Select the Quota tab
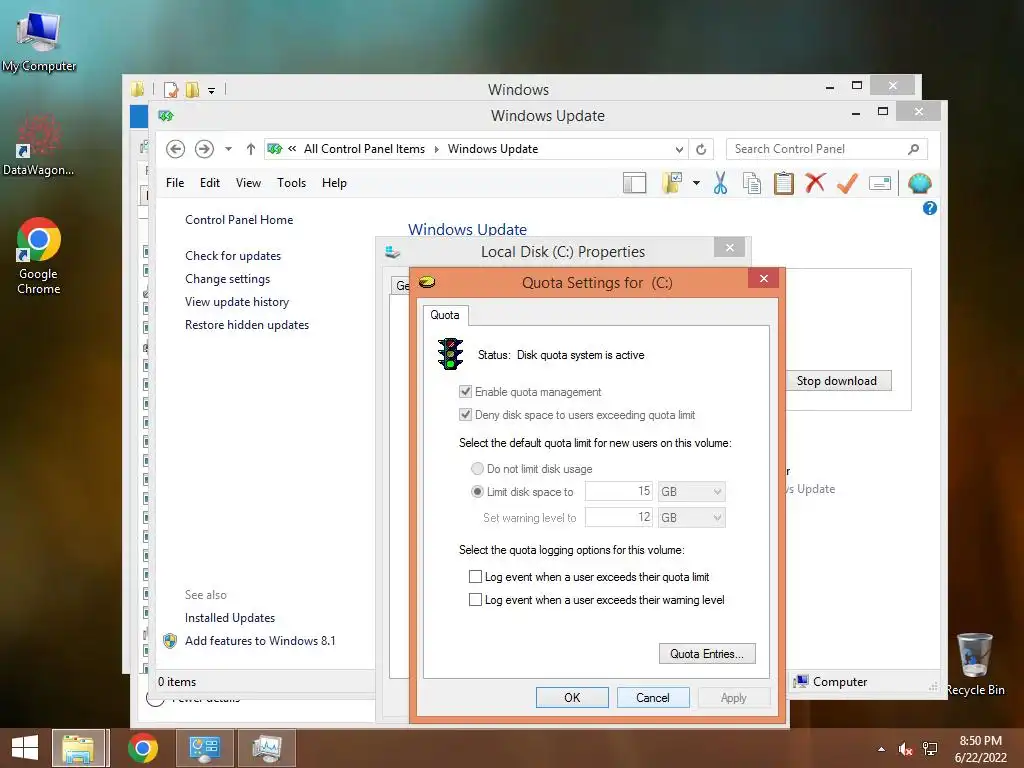 pos(445,315)
